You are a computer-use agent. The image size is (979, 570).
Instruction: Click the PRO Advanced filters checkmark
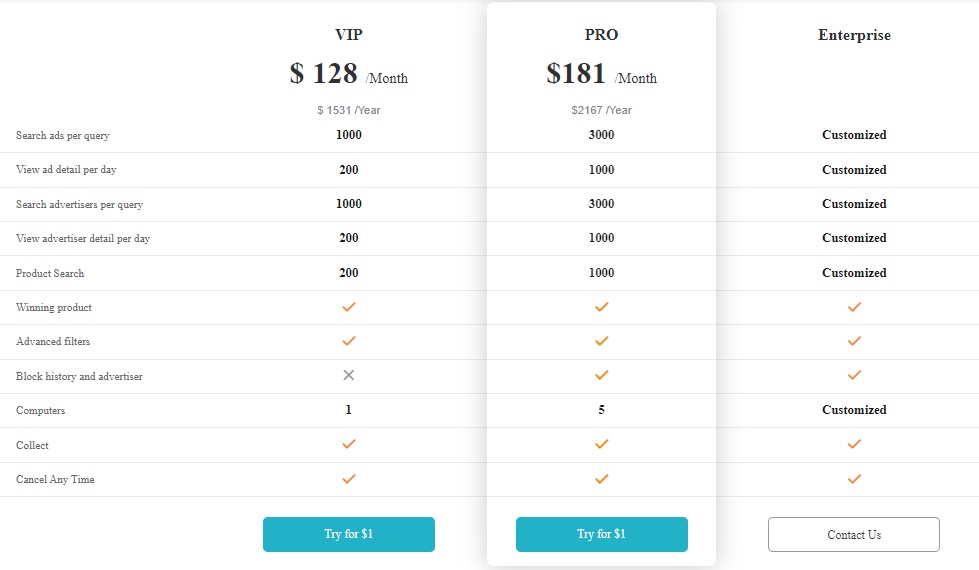coord(601,341)
